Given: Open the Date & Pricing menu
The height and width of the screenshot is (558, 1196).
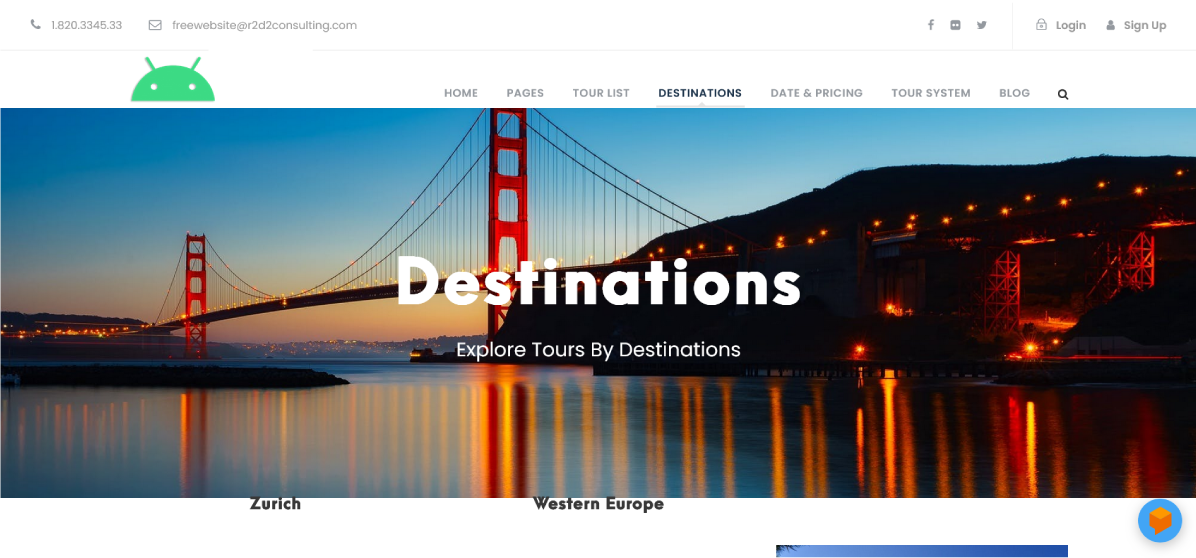Looking at the screenshot, I should click(x=816, y=93).
